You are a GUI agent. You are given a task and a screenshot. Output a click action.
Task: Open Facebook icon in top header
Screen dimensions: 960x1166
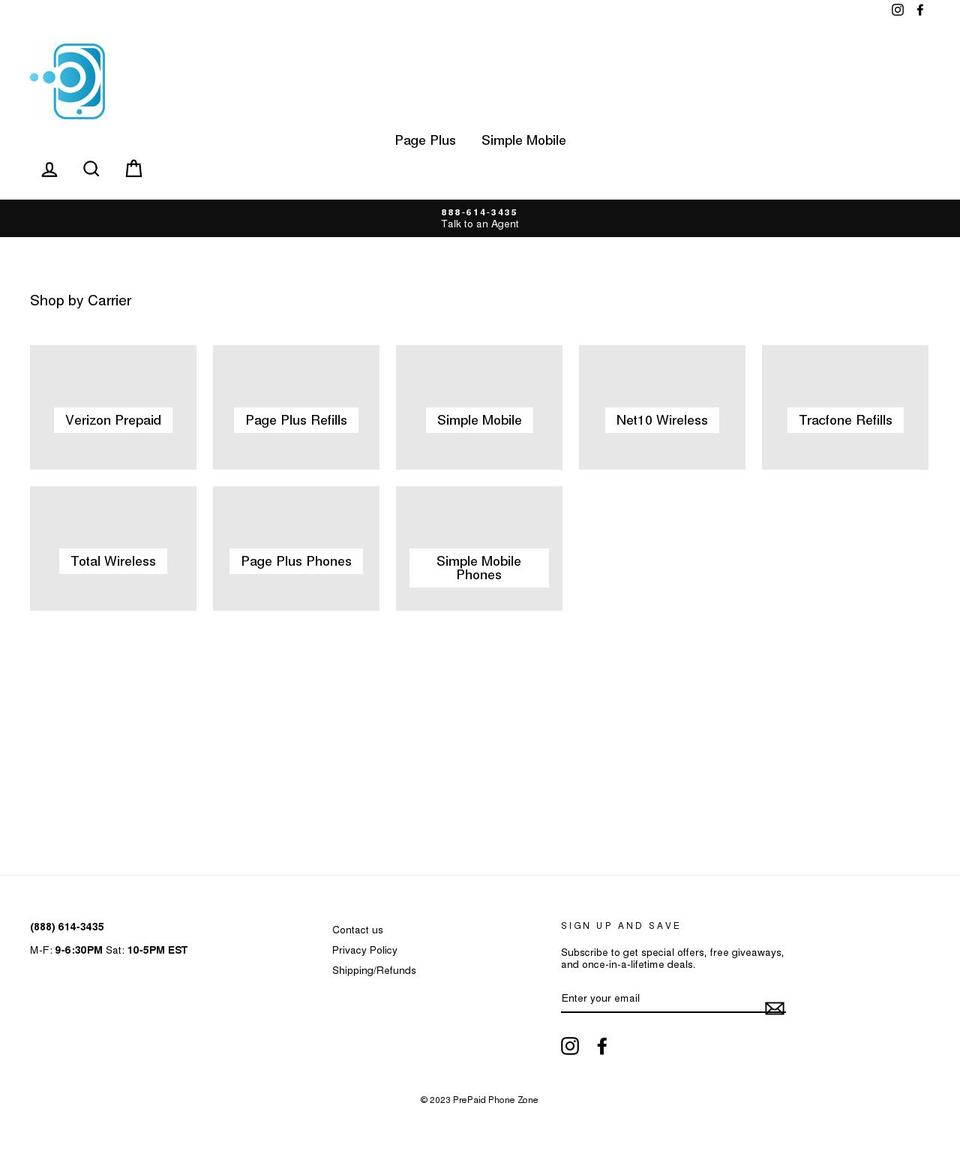(x=920, y=10)
